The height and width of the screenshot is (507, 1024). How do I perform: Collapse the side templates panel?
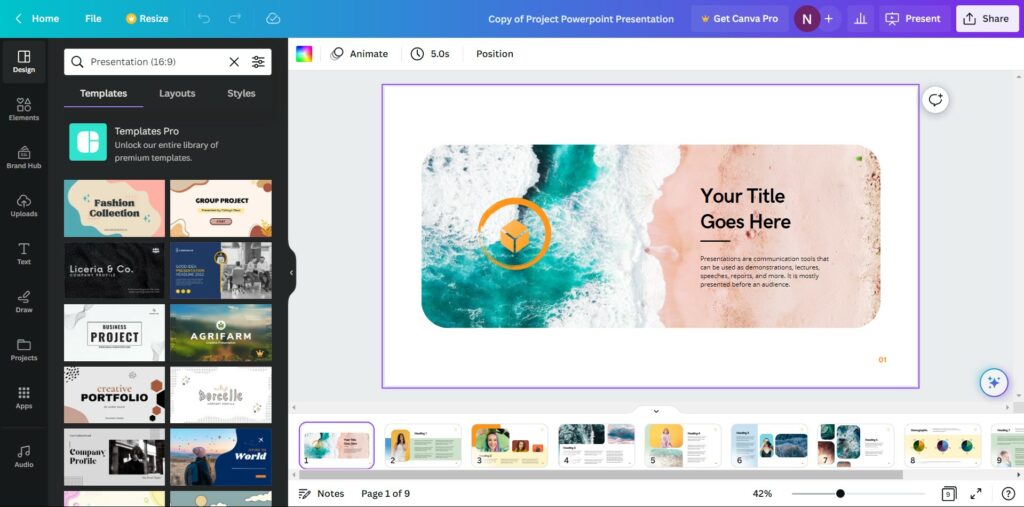click(291, 272)
